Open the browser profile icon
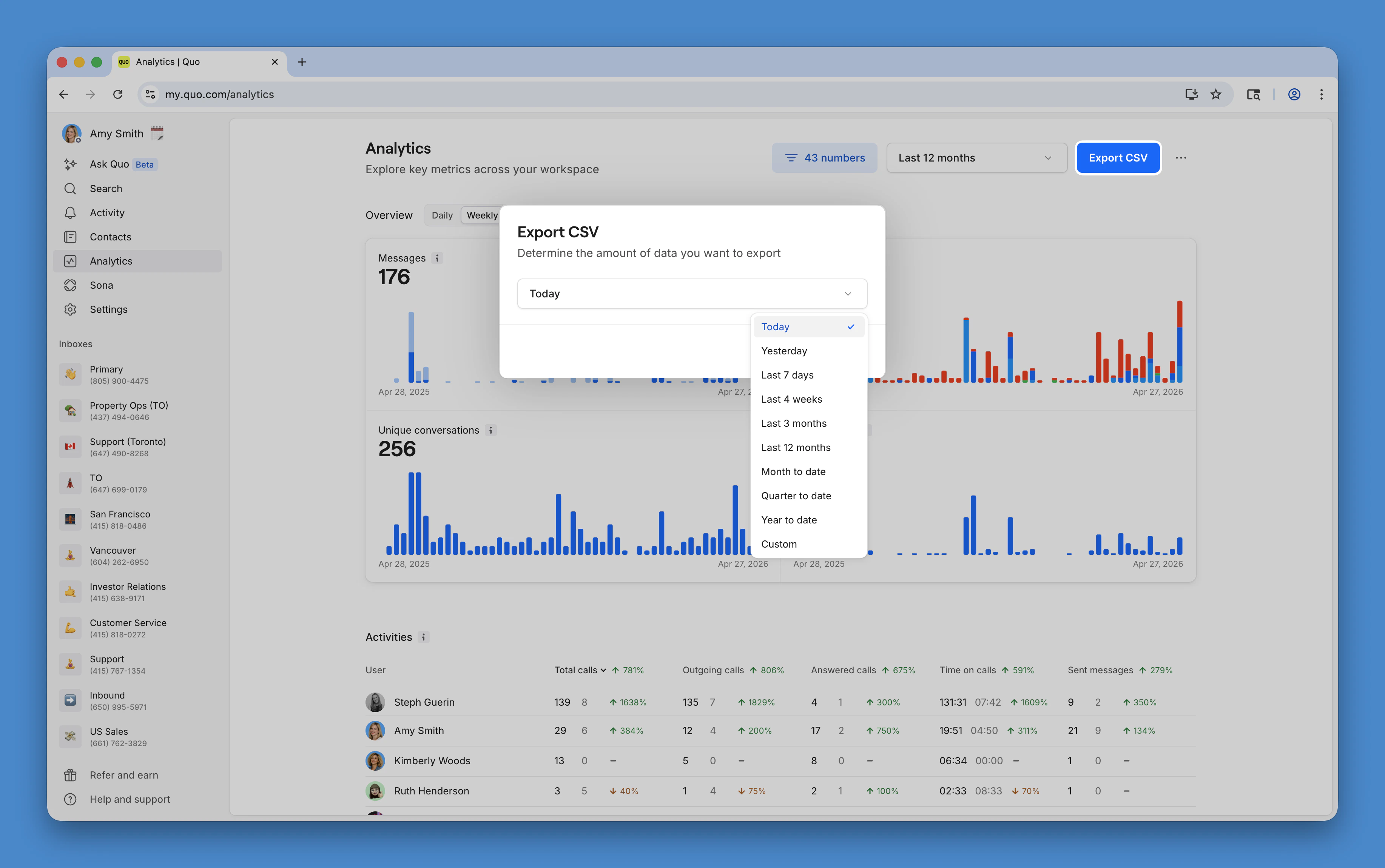The height and width of the screenshot is (868, 1385). [1294, 94]
